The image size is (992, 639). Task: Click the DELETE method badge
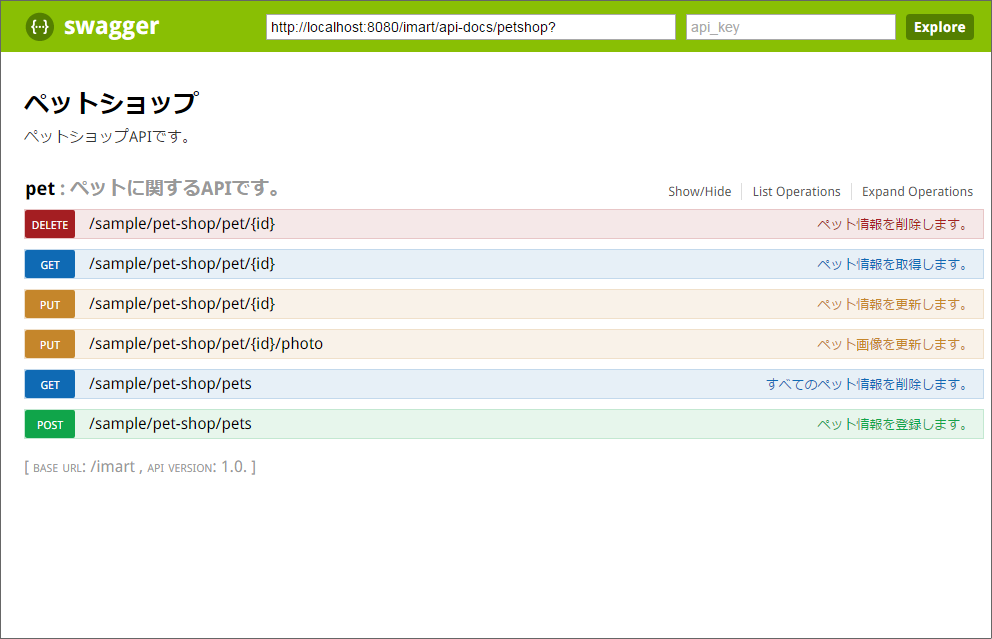pos(50,225)
